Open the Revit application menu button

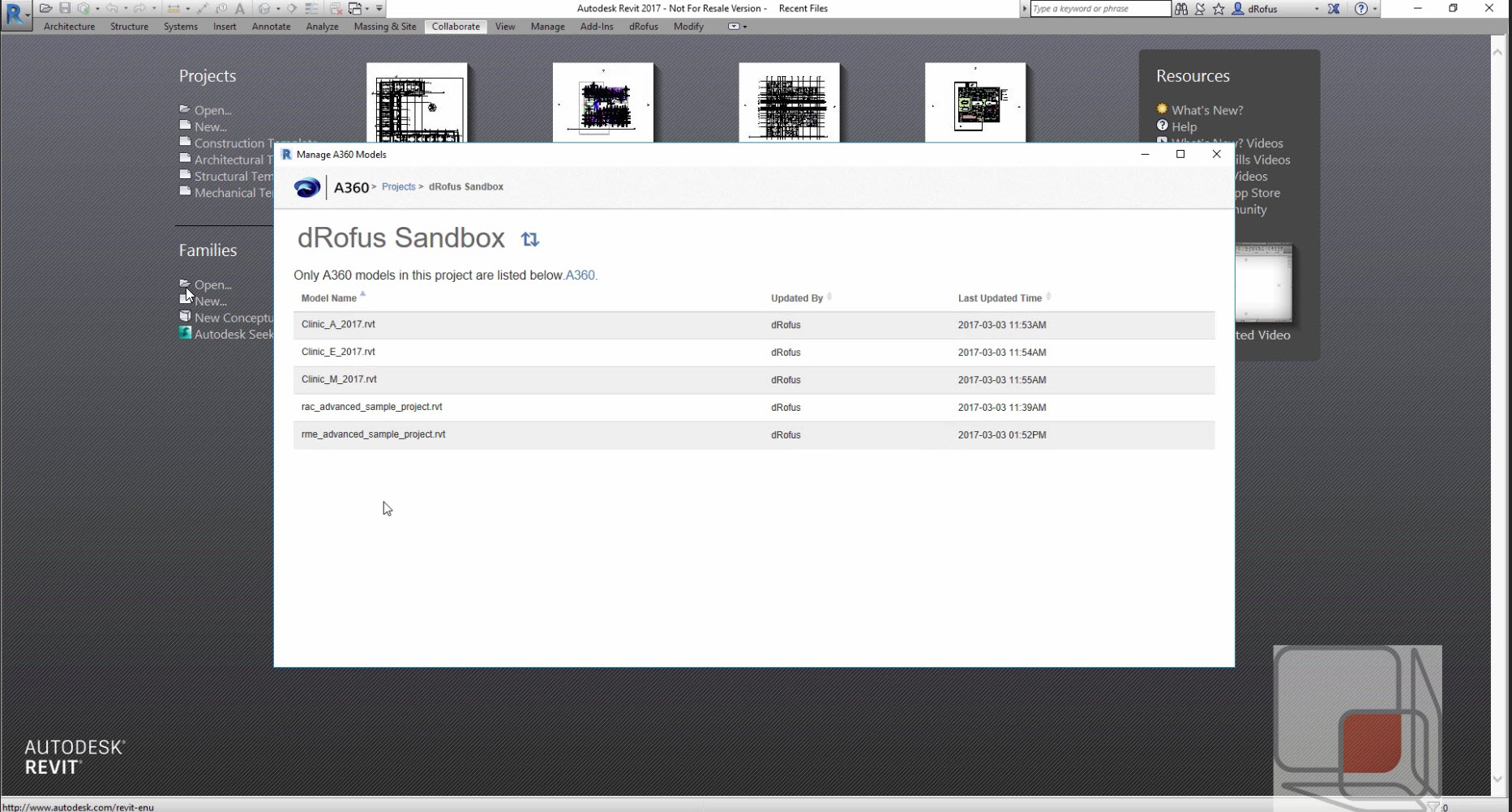(15, 15)
